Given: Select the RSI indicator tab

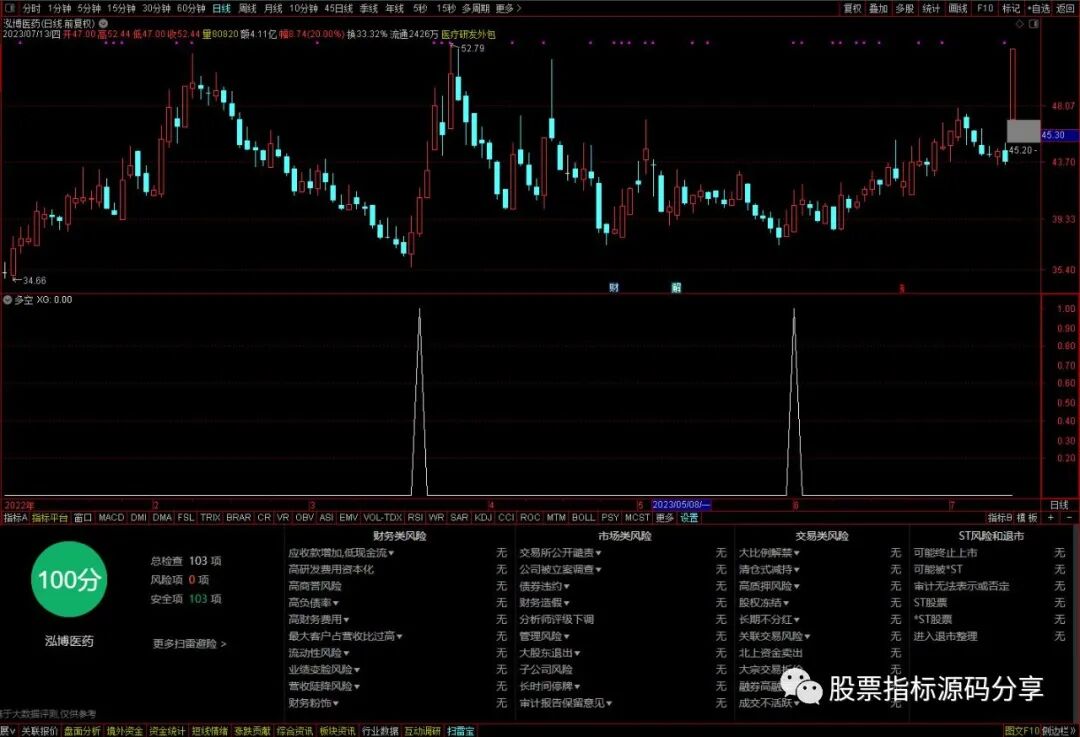Looking at the screenshot, I should (x=415, y=517).
